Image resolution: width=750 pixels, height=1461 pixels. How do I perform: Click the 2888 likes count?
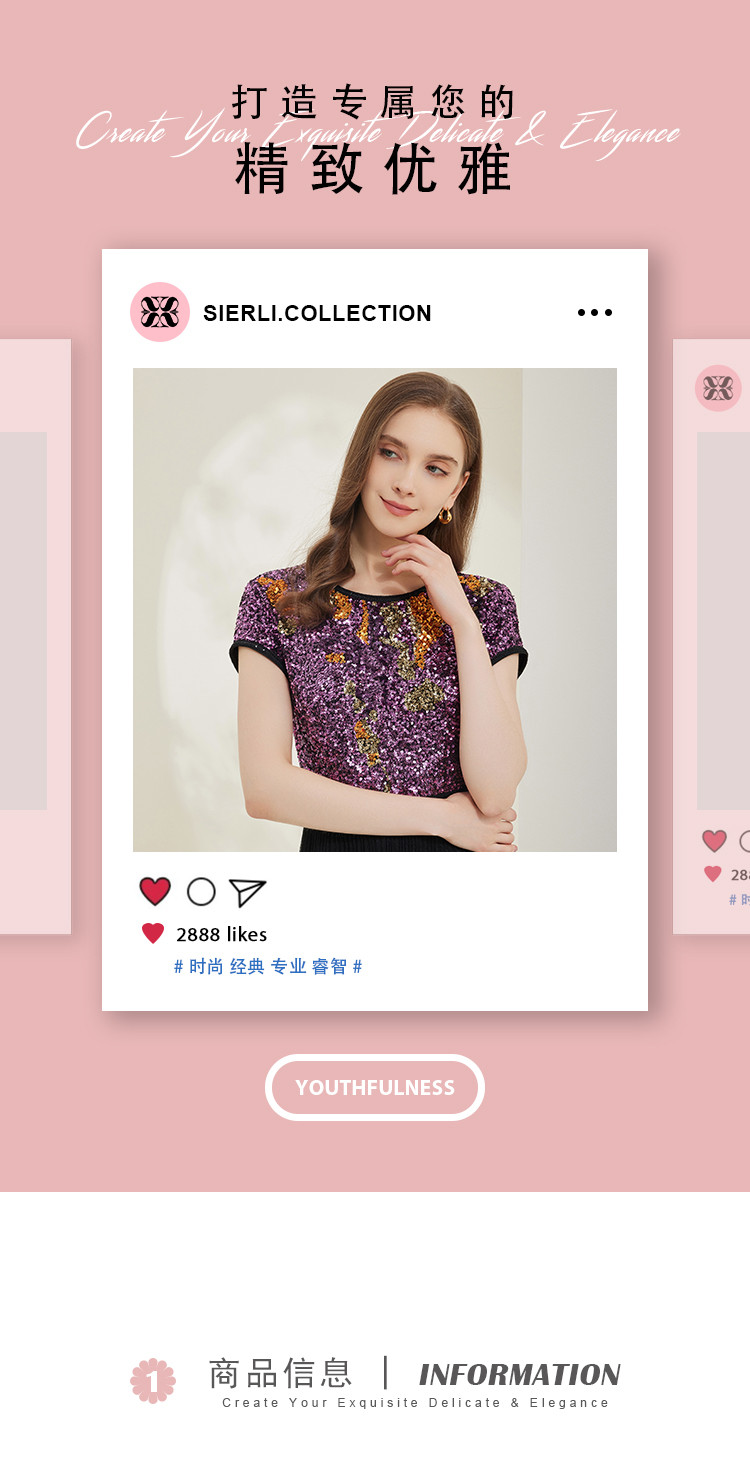coord(222,934)
